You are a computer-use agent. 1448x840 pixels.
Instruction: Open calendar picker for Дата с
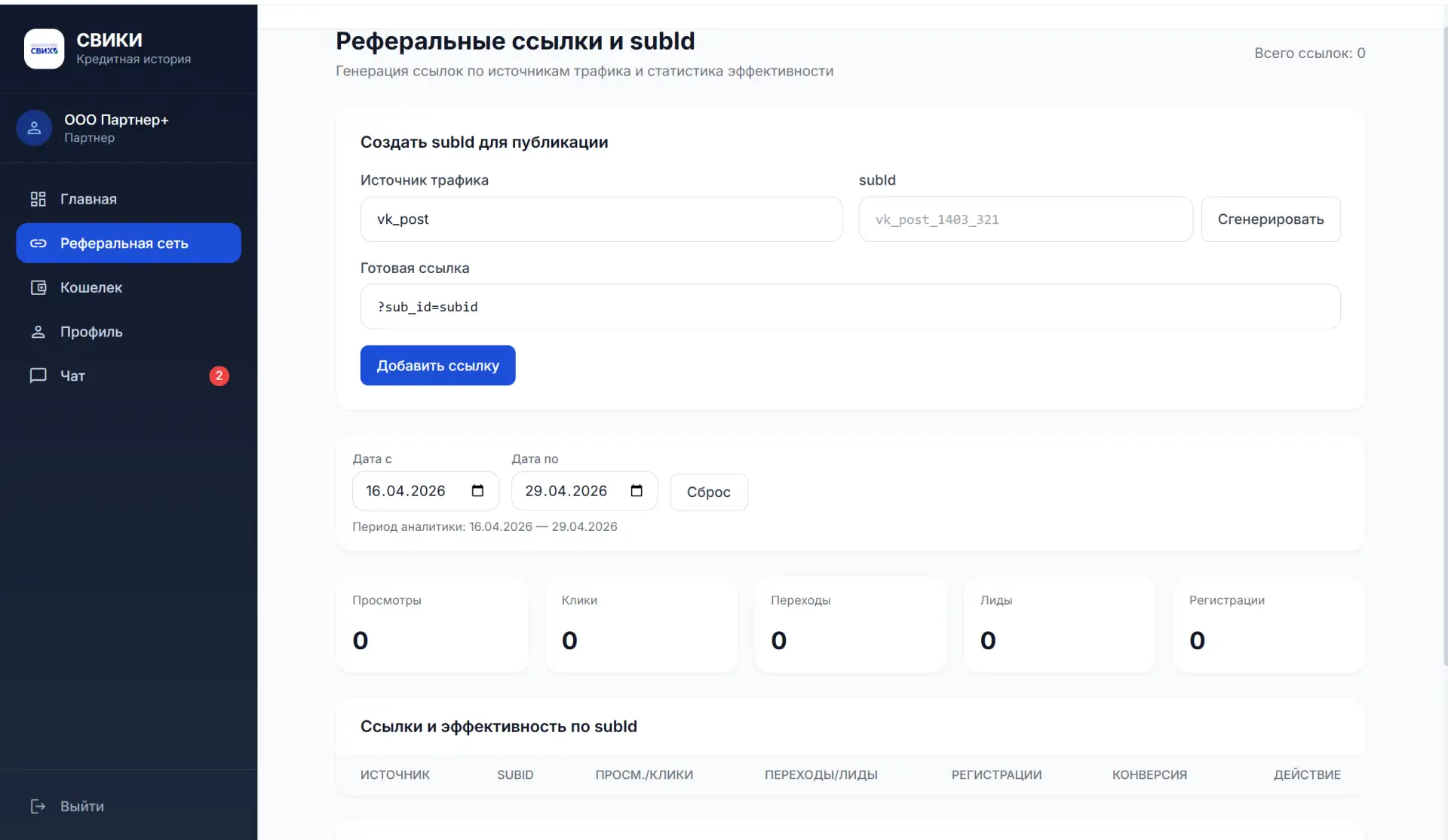(477, 491)
